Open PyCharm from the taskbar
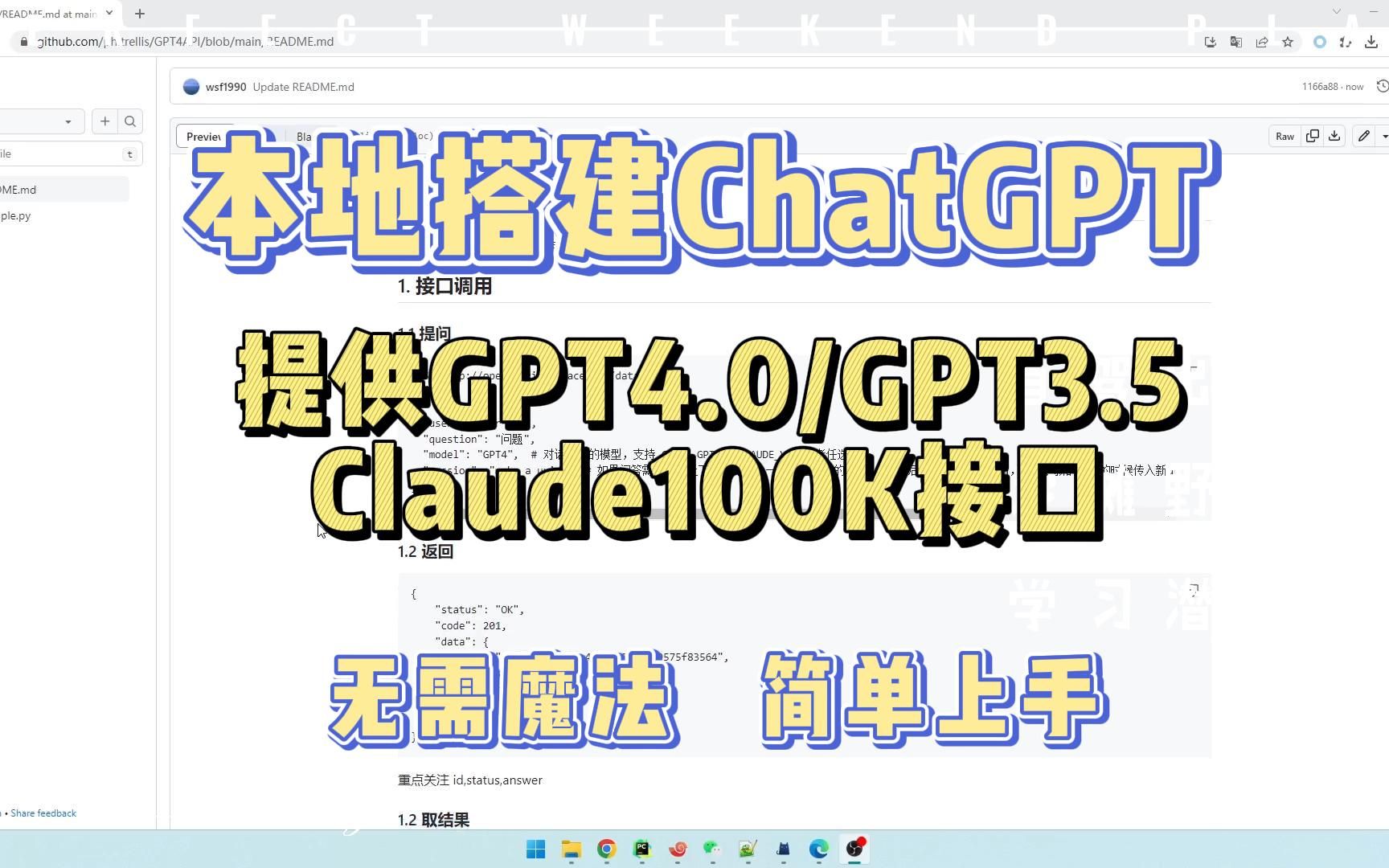Image resolution: width=1389 pixels, height=868 pixels. 642,849
